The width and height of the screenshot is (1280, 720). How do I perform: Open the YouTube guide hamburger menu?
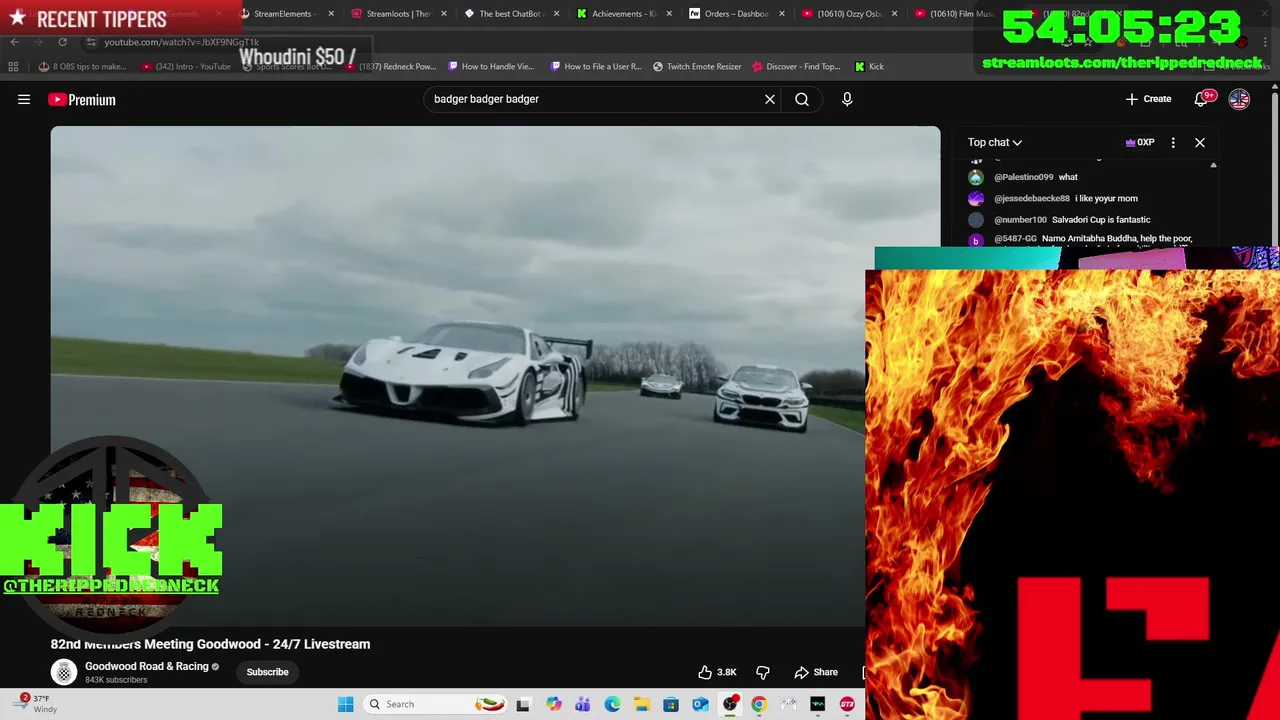(24, 99)
